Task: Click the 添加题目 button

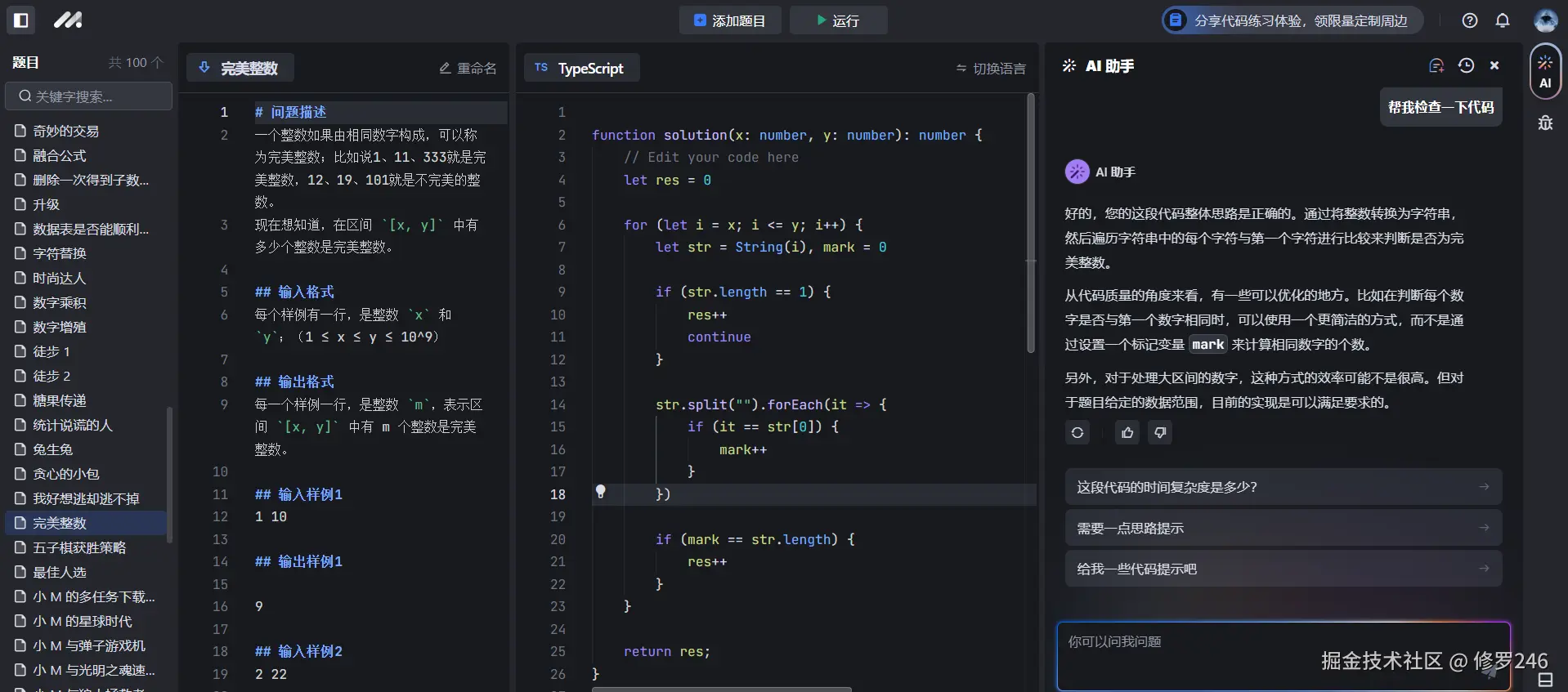Action: 729,20
